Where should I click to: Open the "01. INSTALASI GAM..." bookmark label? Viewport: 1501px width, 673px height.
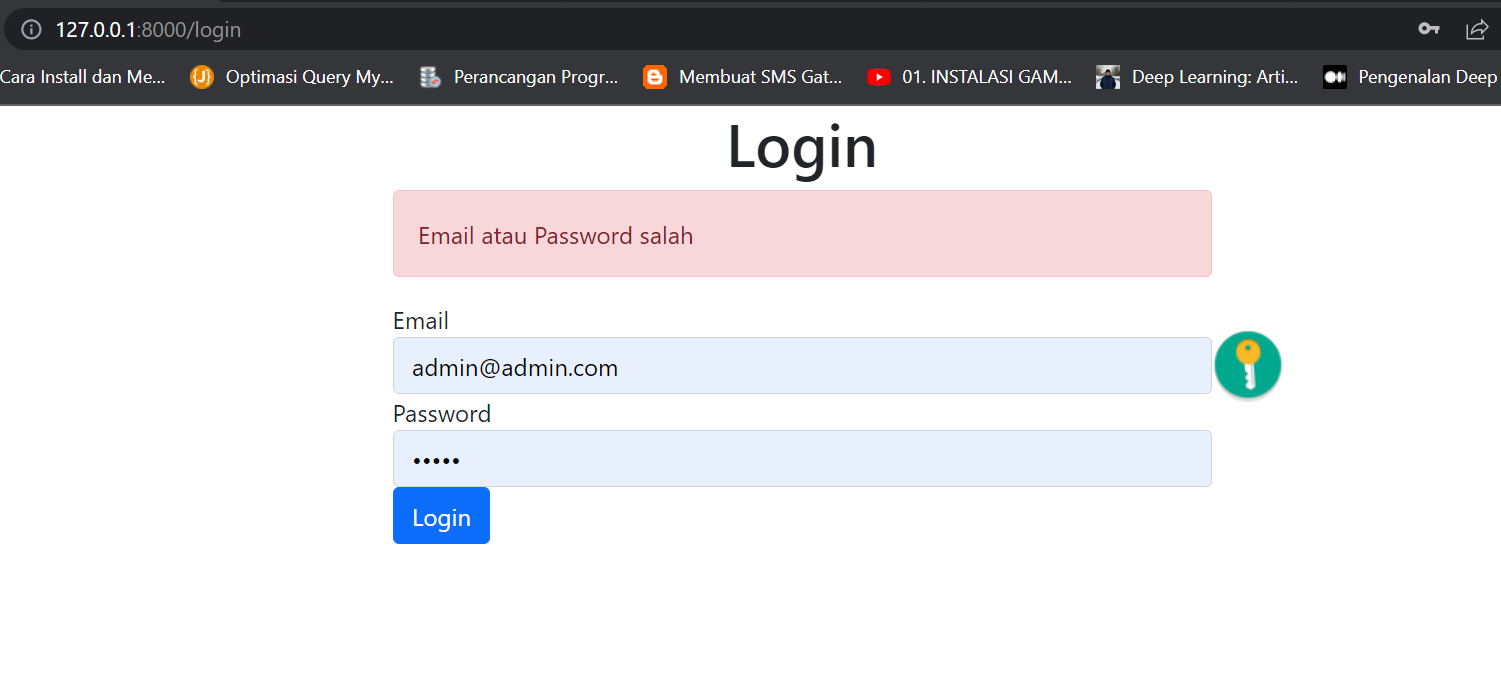(x=986, y=77)
